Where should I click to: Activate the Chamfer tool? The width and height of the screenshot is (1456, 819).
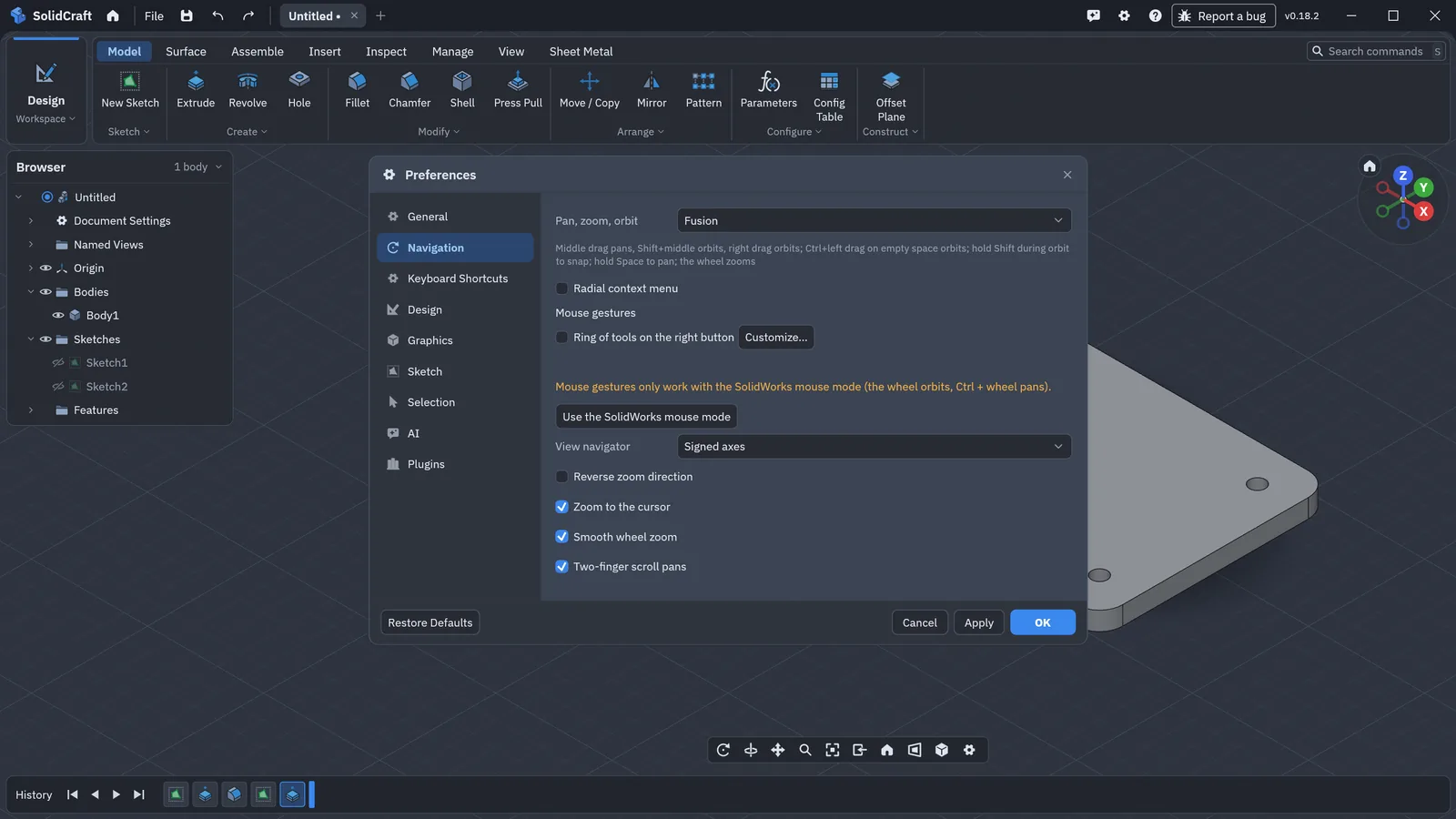[x=409, y=90]
